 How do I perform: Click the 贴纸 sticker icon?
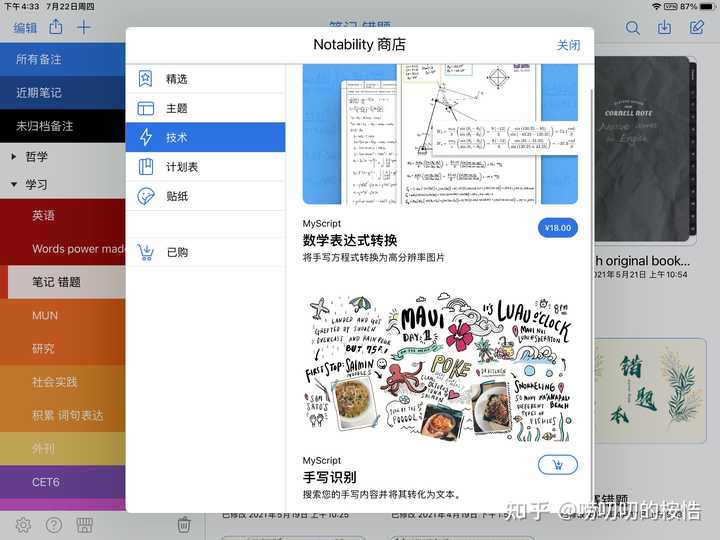coord(146,197)
